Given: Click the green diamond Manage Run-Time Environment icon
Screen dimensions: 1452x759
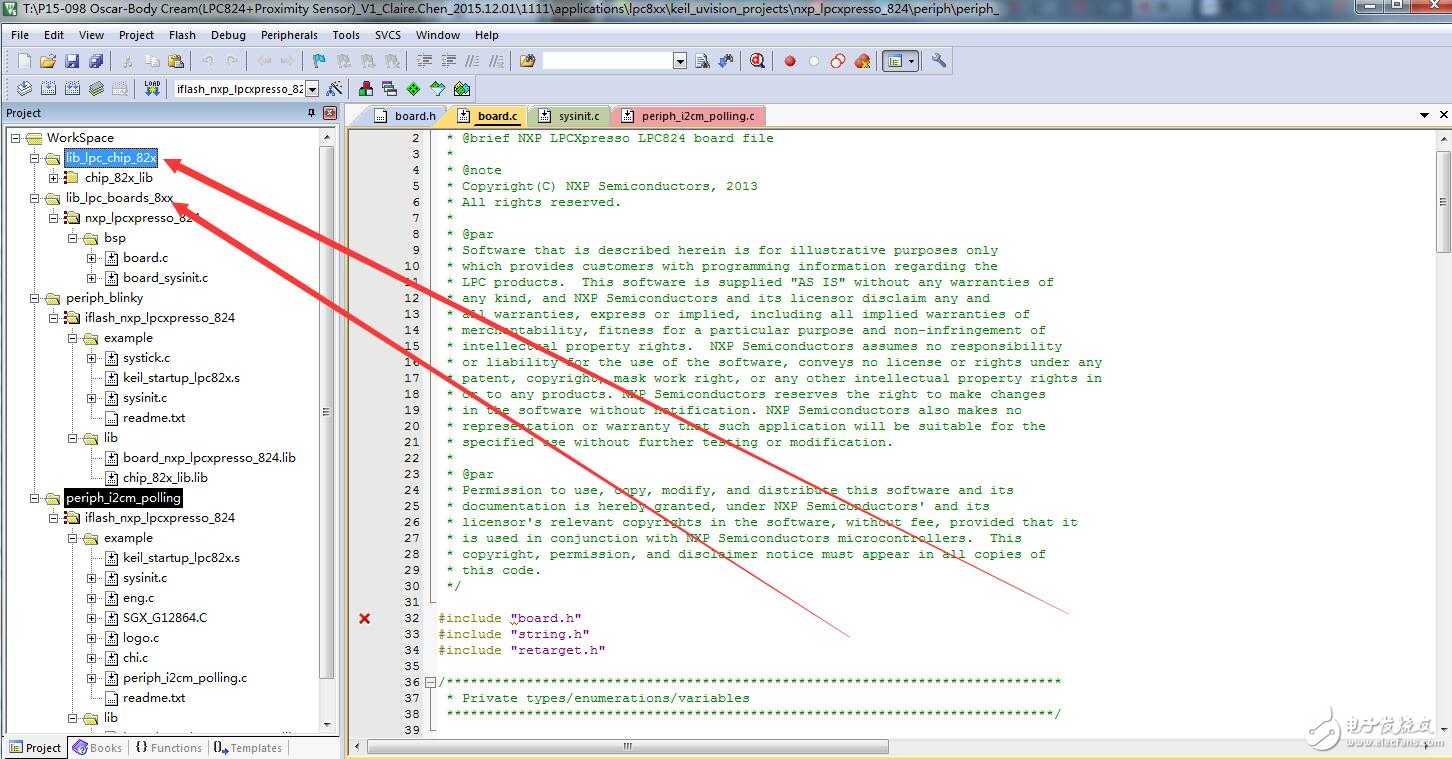Looking at the screenshot, I should pyautogui.click(x=413, y=89).
